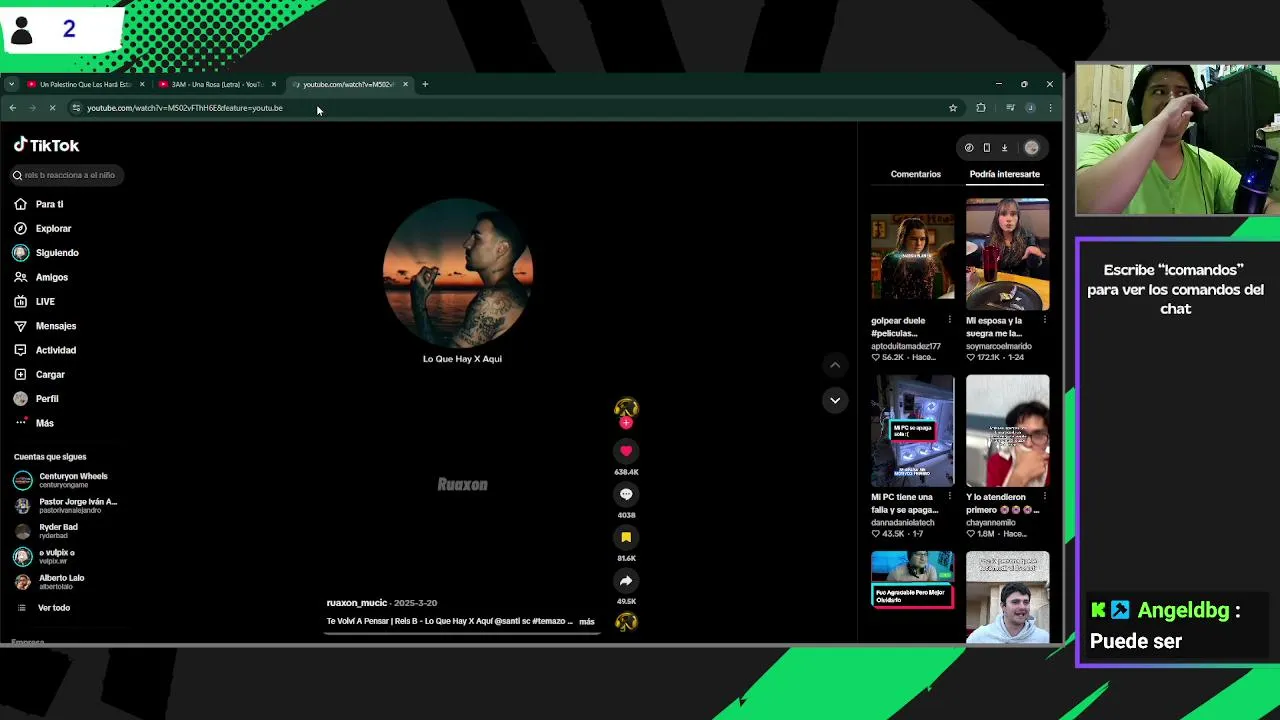Click the TikTok logo
This screenshot has width=1280, height=720.
click(x=46, y=145)
